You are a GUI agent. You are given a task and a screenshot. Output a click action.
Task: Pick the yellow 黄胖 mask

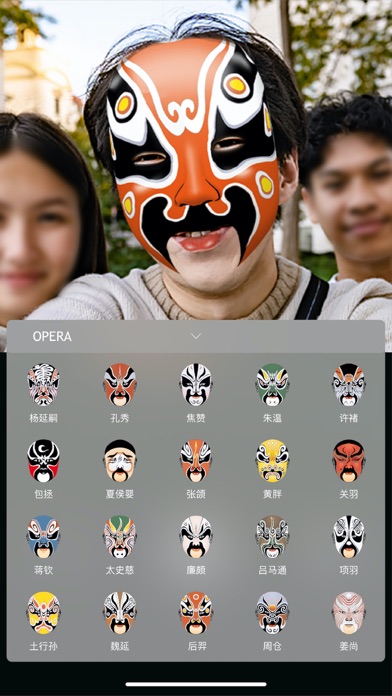coord(272,461)
